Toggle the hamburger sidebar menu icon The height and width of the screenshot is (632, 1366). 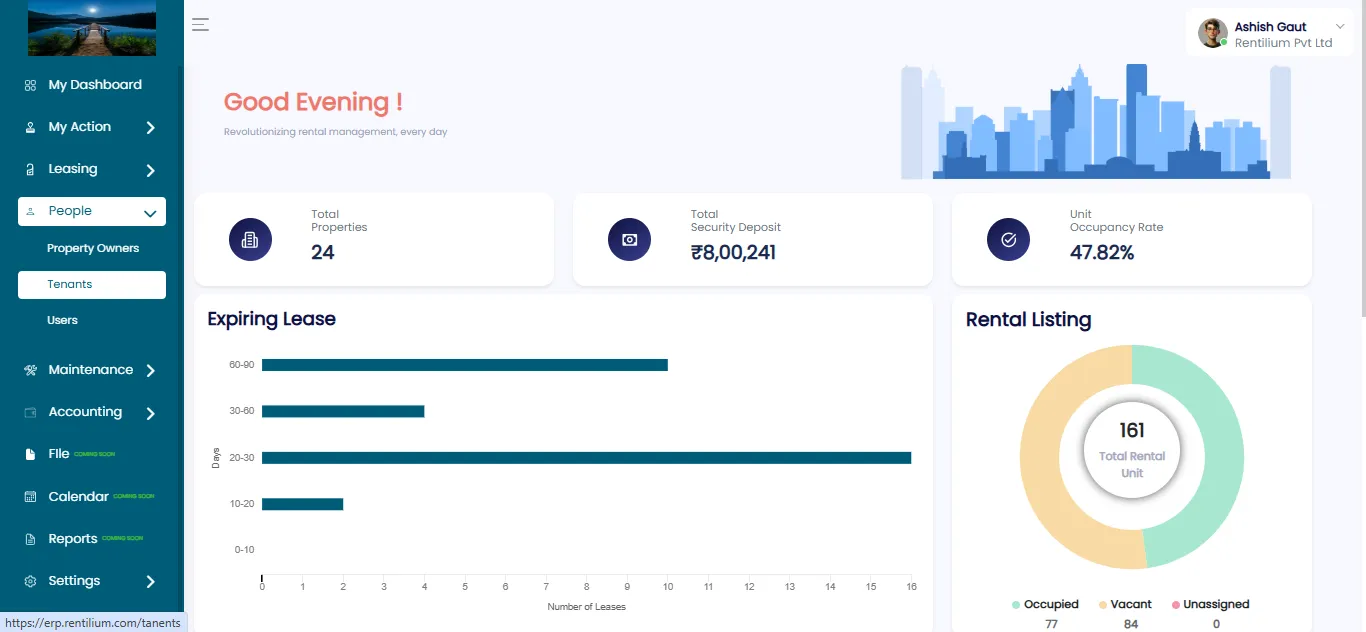[x=200, y=25]
